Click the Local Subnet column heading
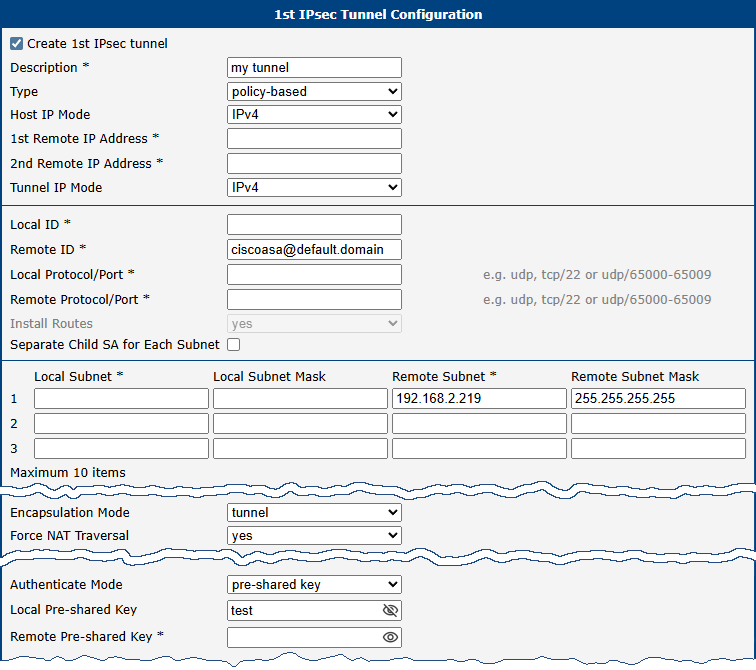This screenshot has height=670, width=756. [x=79, y=377]
